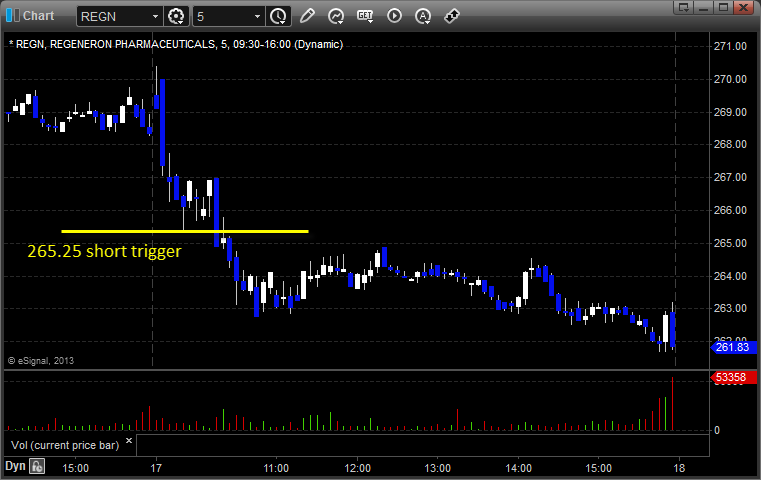Screen dimensions: 761x480
Task: Click the 13:00 time axis label
Action: (438, 468)
